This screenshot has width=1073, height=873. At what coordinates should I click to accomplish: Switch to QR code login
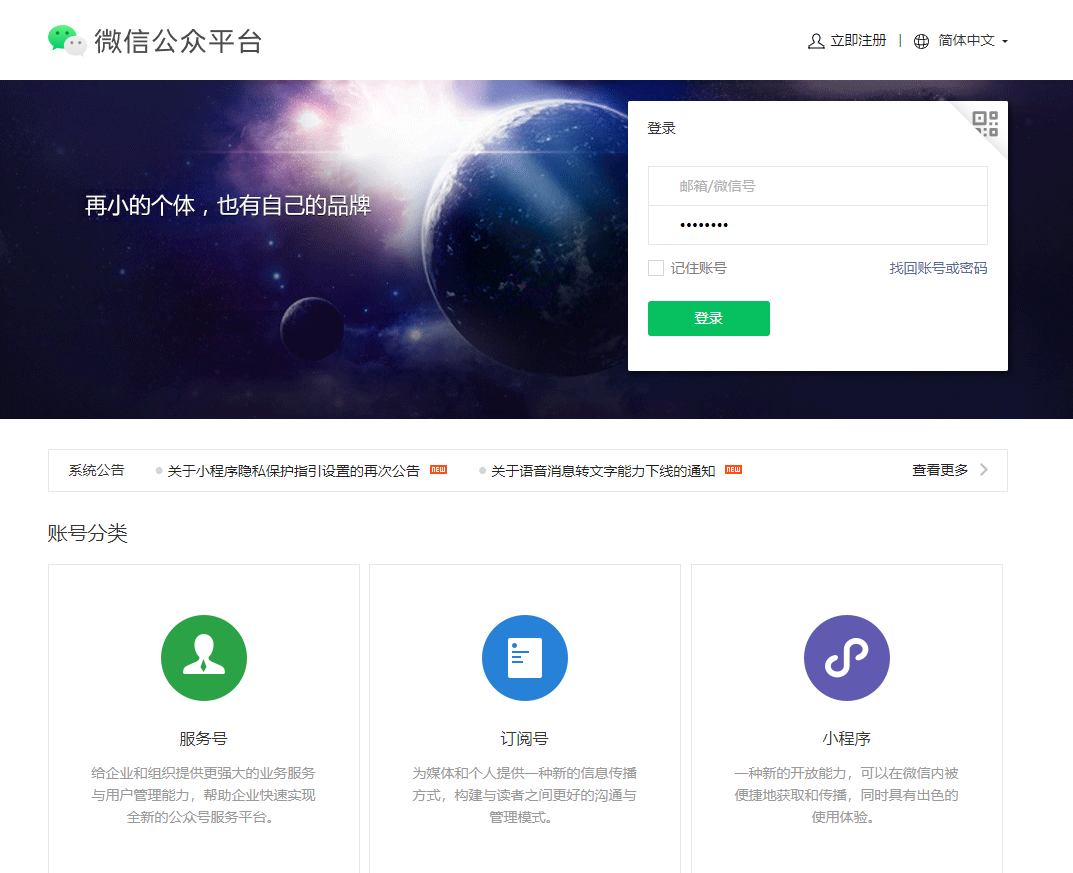(985, 124)
